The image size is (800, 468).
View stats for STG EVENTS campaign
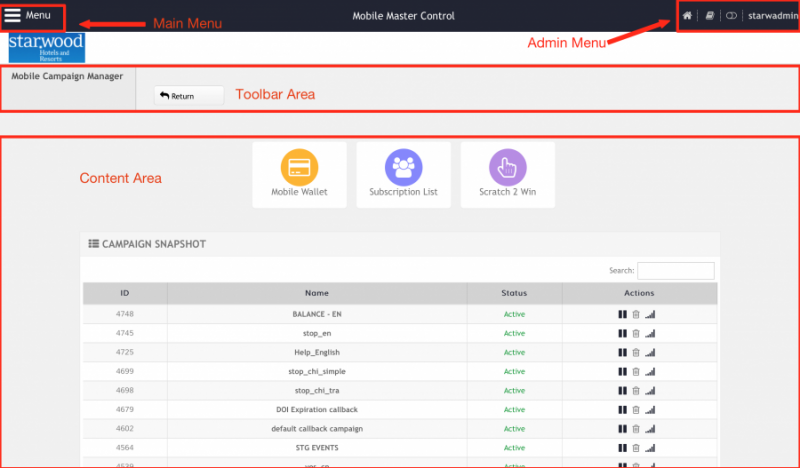[650, 448]
